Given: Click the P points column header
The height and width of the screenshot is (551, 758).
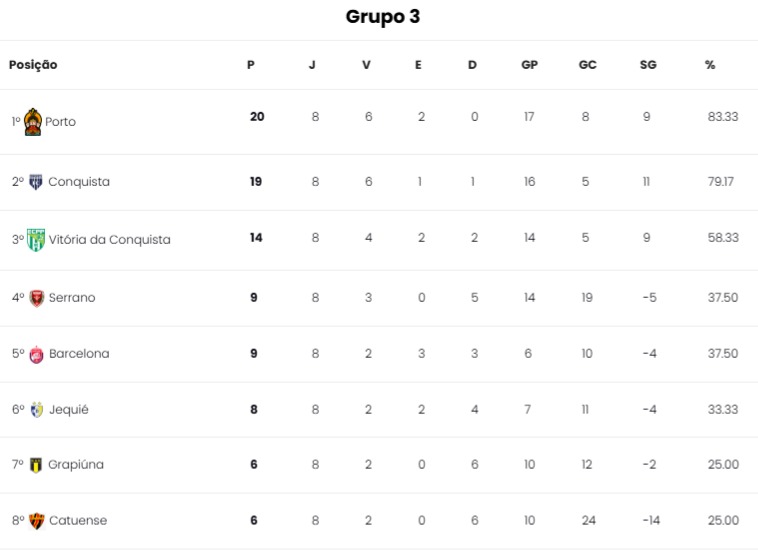Looking at the screenshot, I should click(x=251, y=65).
